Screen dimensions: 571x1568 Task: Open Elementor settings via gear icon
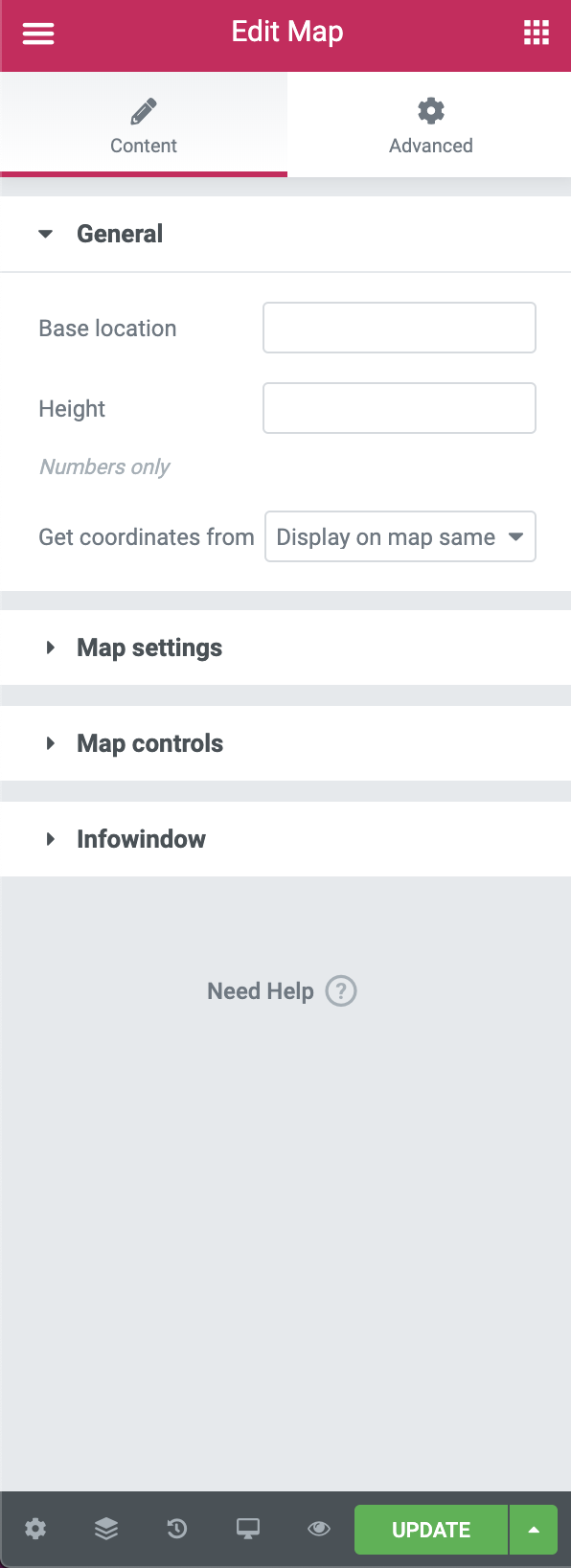35,1530
